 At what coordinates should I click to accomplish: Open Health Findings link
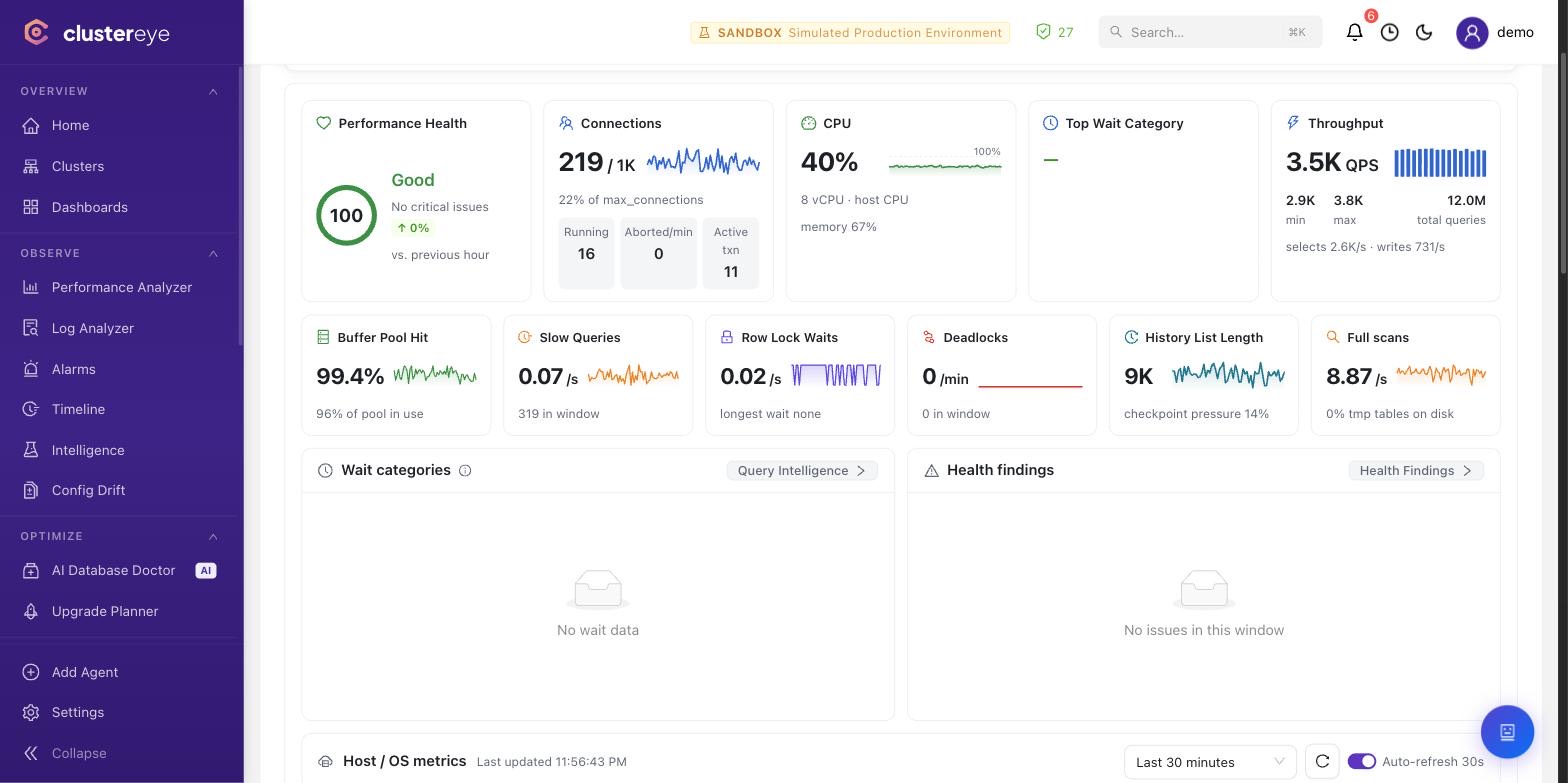pyautogui.click(x=1416, y=470)
